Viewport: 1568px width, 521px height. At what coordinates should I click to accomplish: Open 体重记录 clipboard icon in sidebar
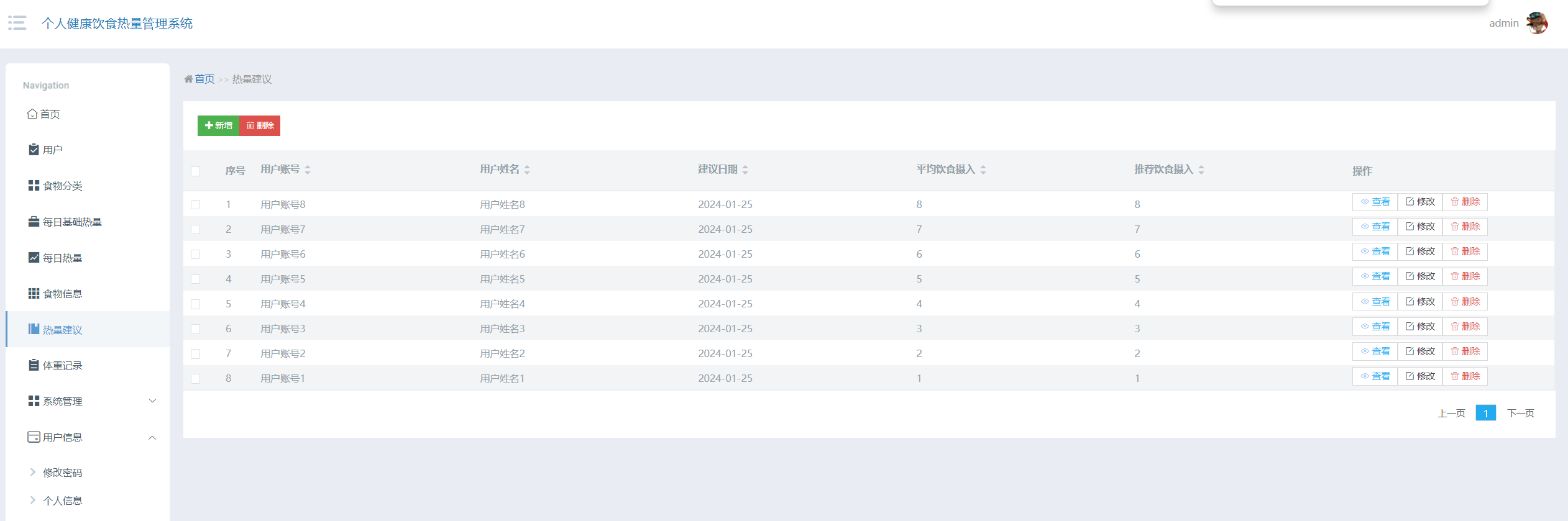point(34,365)
